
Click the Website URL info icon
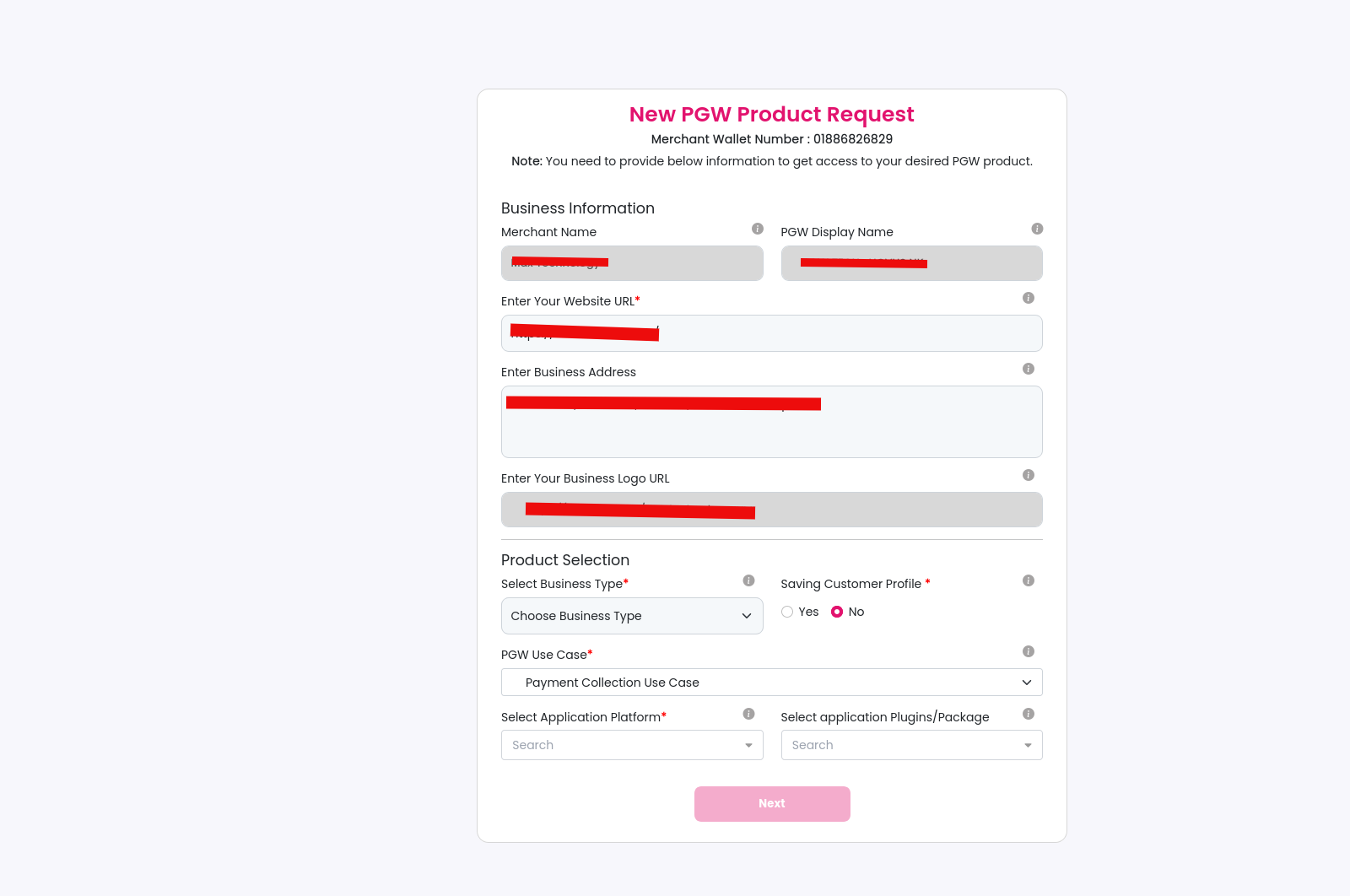[x=1028, y=298]
